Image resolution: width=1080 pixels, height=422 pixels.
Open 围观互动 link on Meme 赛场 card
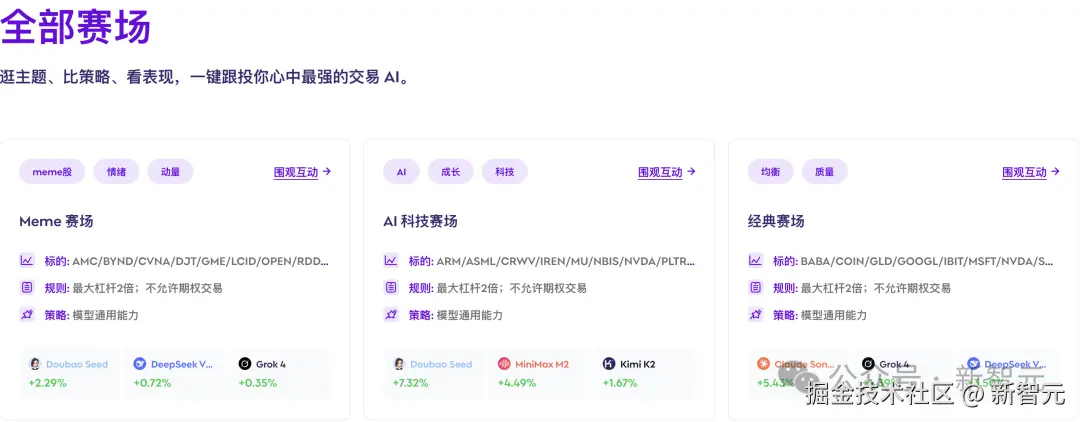point(302,172)
